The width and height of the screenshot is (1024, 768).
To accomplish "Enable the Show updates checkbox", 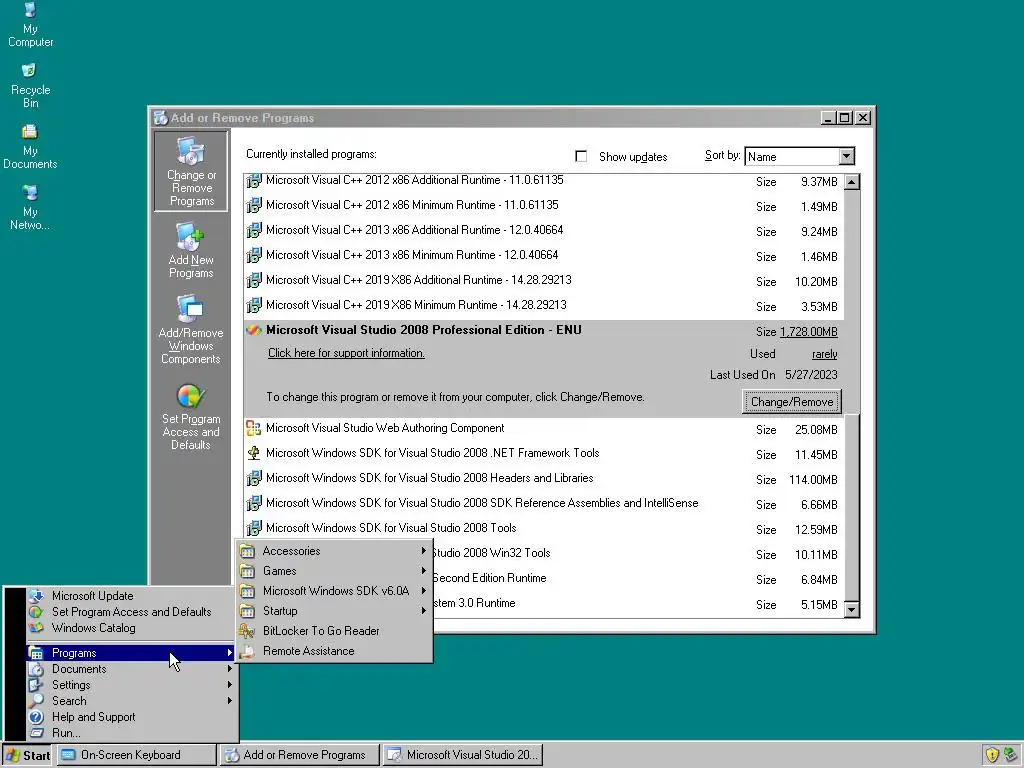I will pos(581,156).
